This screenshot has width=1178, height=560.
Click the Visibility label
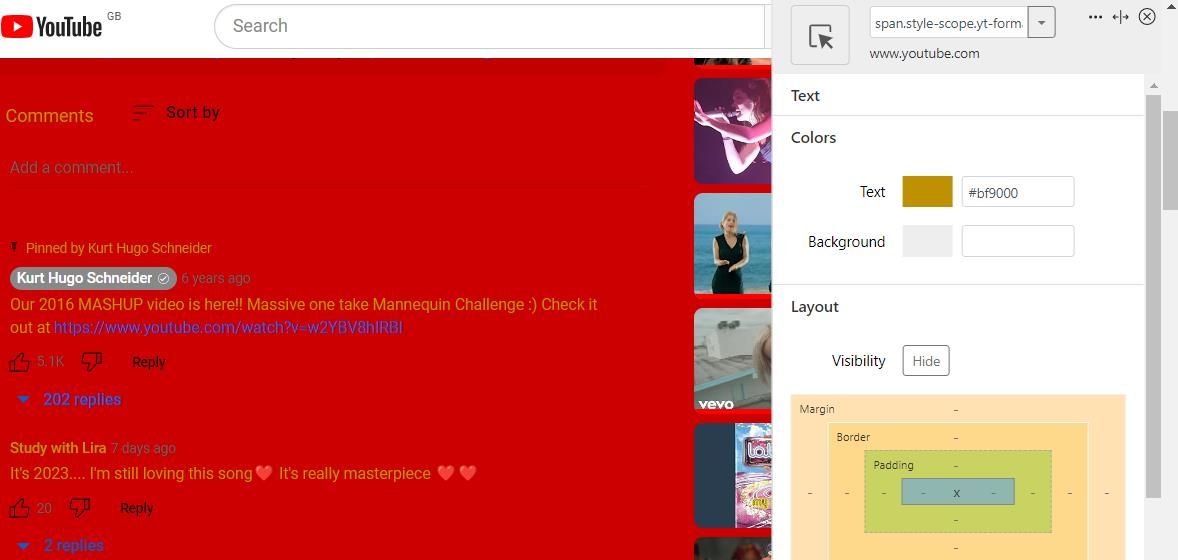tap(859, 361)
